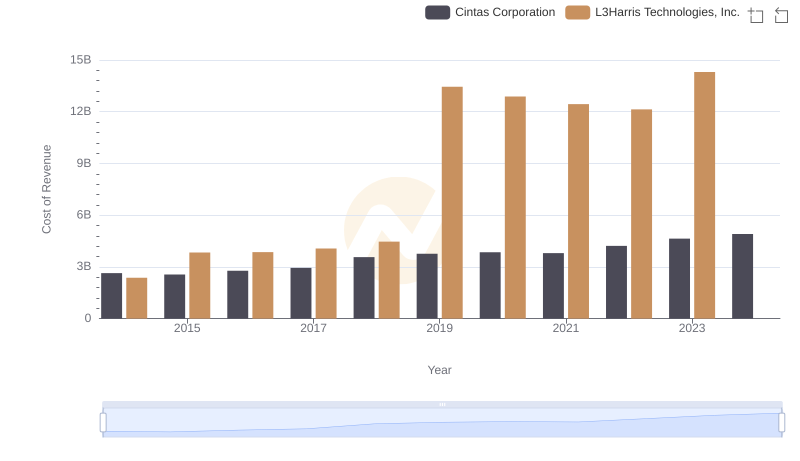800x461 pixels.
Task: Click the 2017 x-axis label
Action: click(313, 328)
